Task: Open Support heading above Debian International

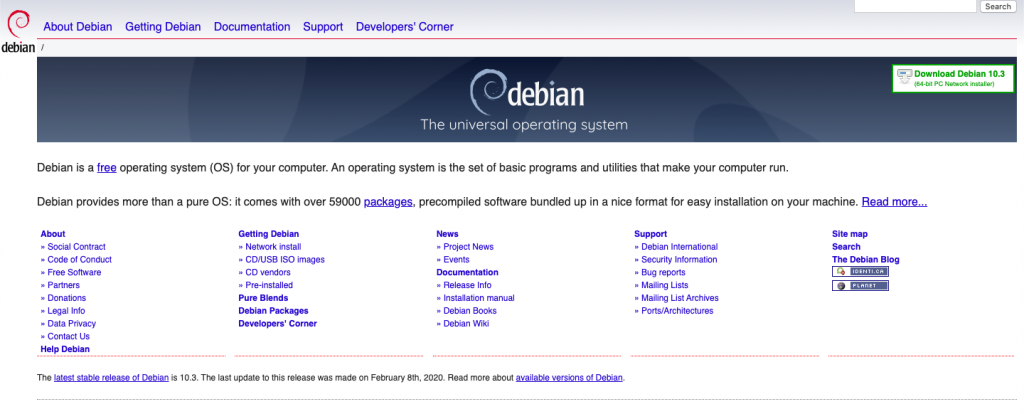Action: [x=650, y=234]
